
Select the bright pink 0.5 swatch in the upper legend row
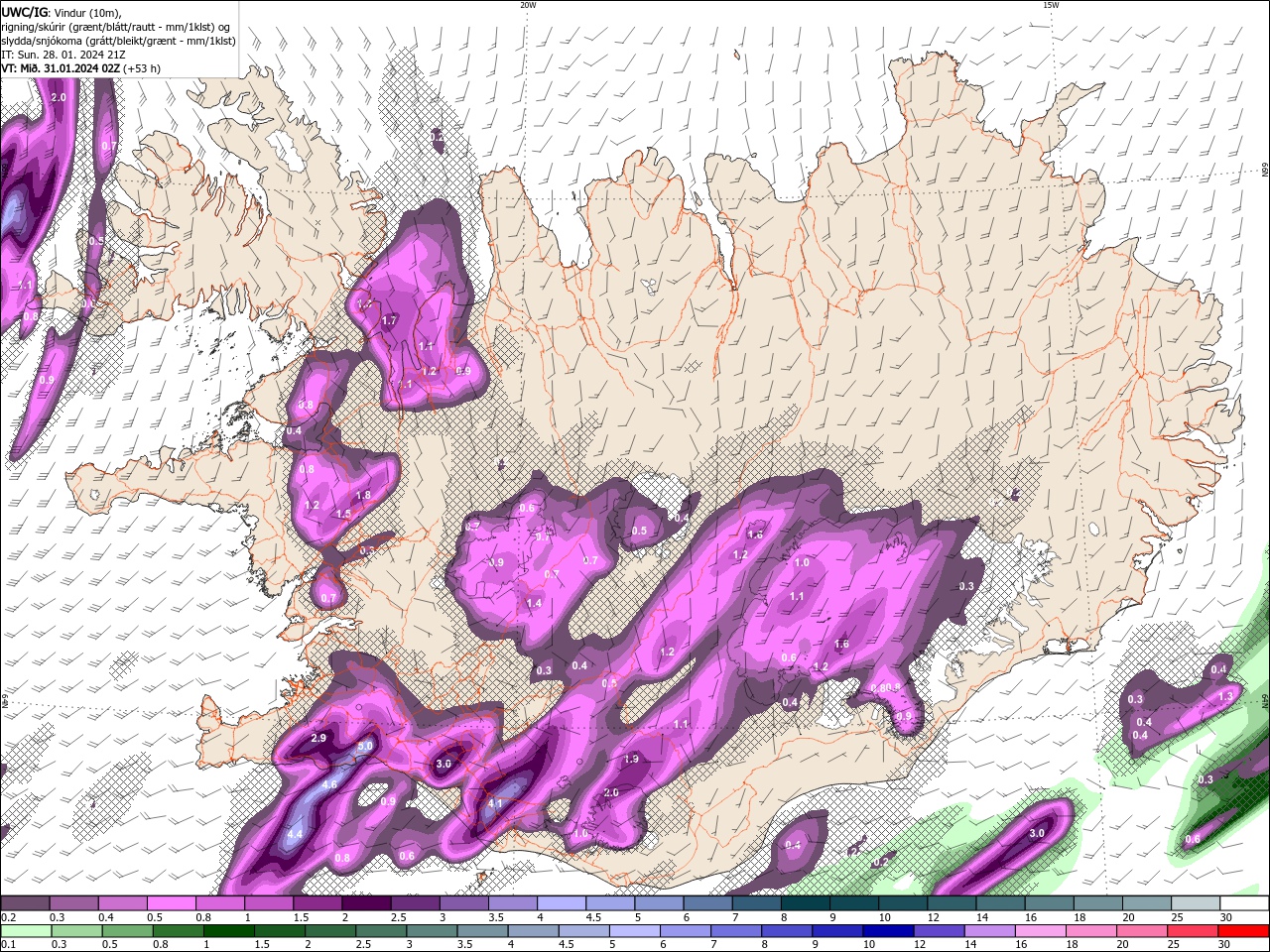point(171,903)
